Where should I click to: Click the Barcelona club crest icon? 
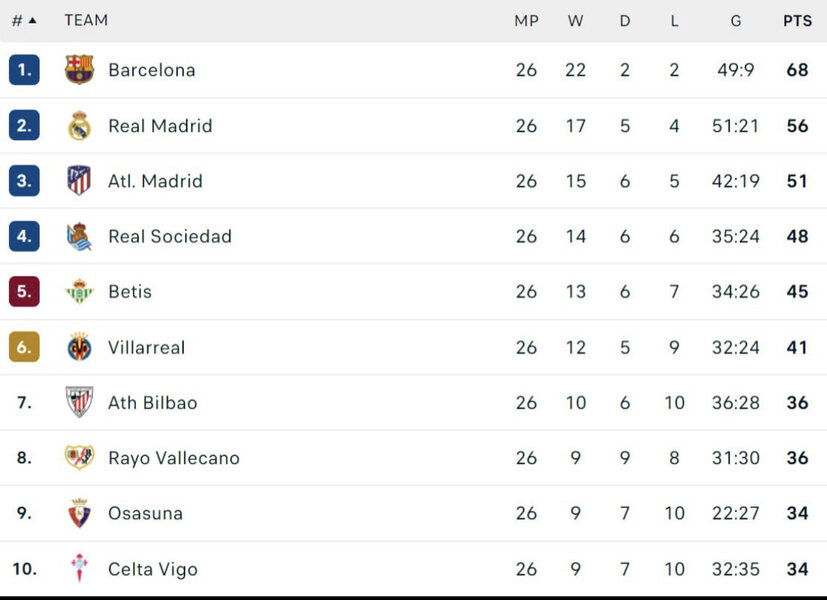[79, 70]
